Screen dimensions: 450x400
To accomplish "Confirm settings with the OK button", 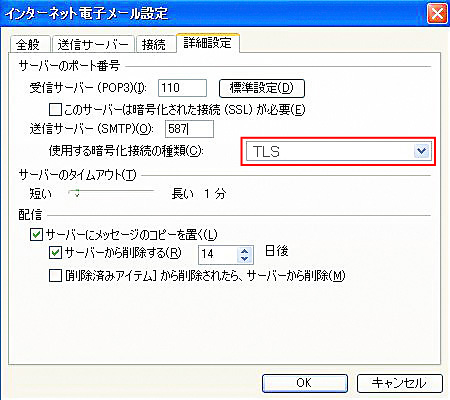I will (305, 383).
